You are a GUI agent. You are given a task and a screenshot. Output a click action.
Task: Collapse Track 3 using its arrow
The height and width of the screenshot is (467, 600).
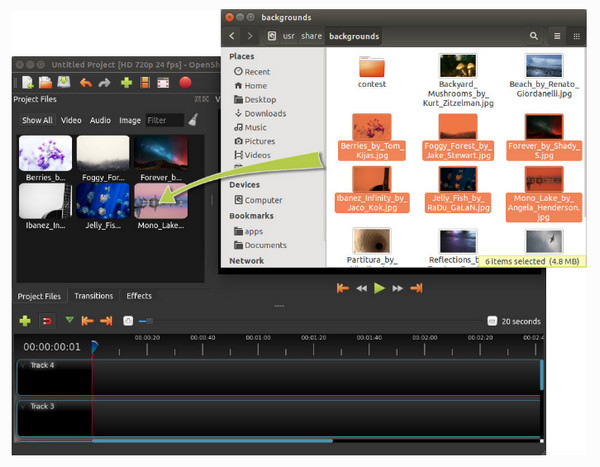click(23, 406)
